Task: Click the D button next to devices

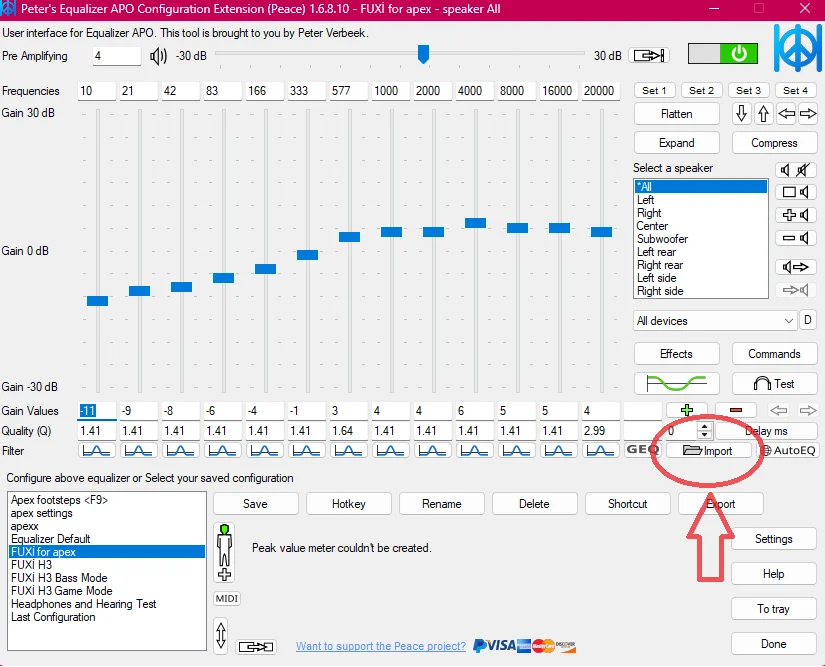Action: 808,320
